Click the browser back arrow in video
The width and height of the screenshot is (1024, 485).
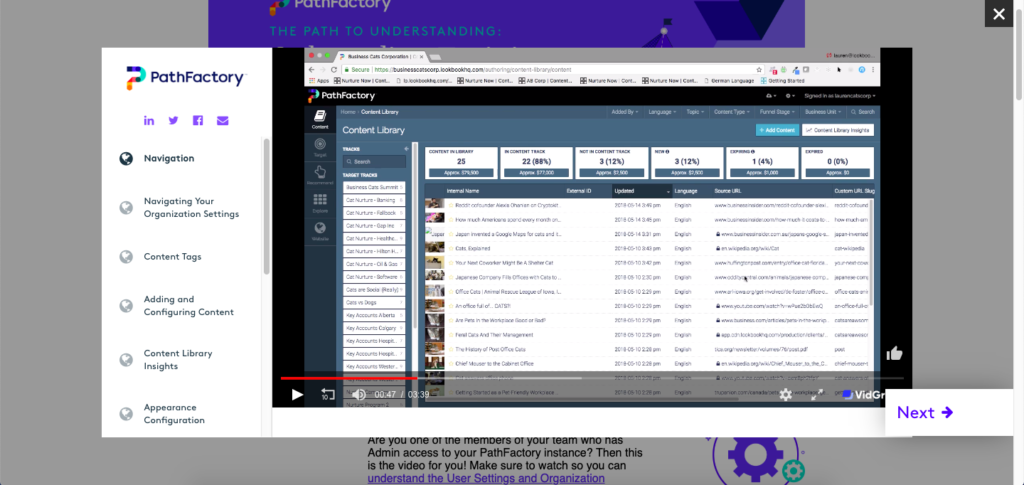[x=312, y=69]
